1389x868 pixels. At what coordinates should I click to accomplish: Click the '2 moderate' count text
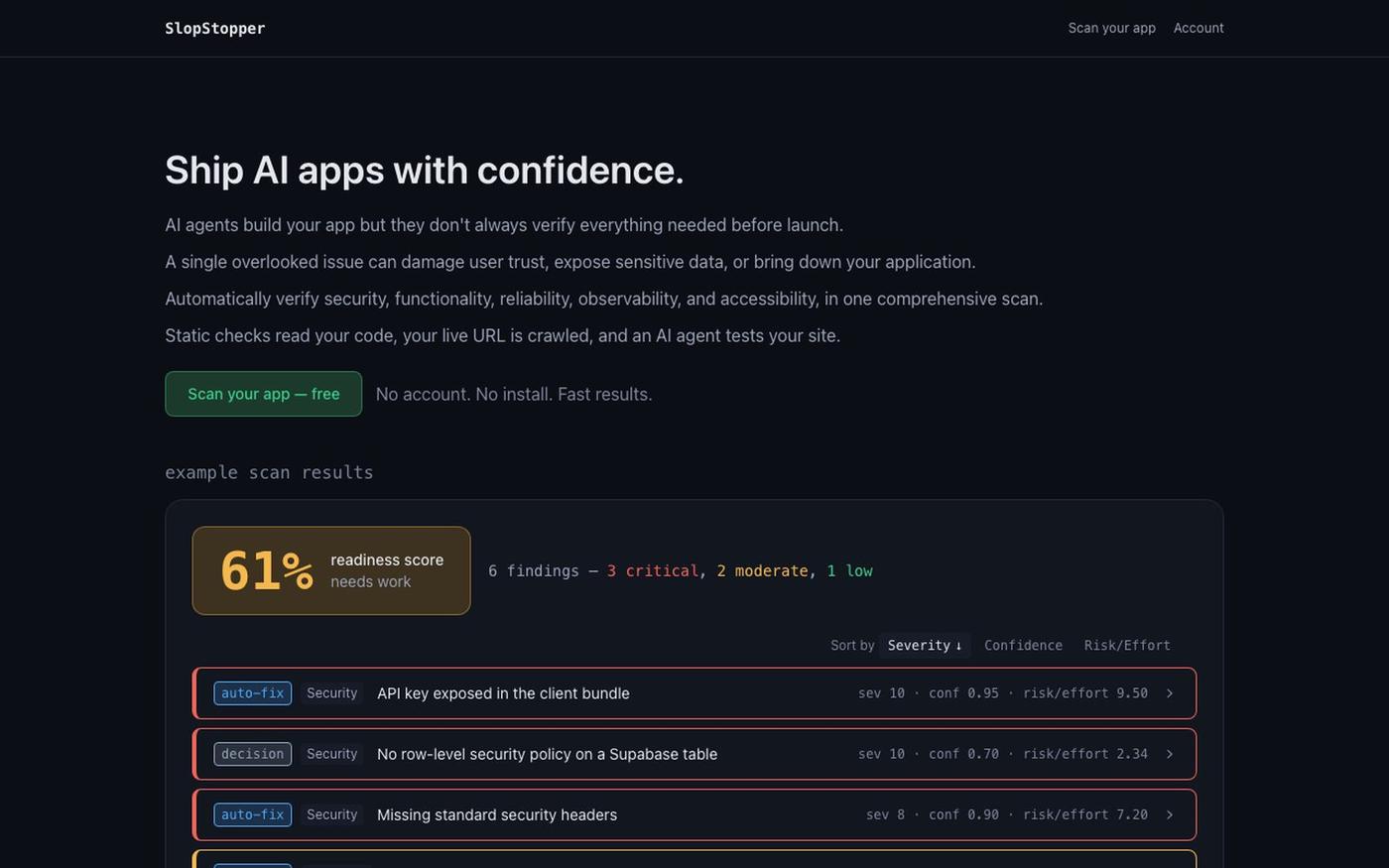click(x=762, y=571)
